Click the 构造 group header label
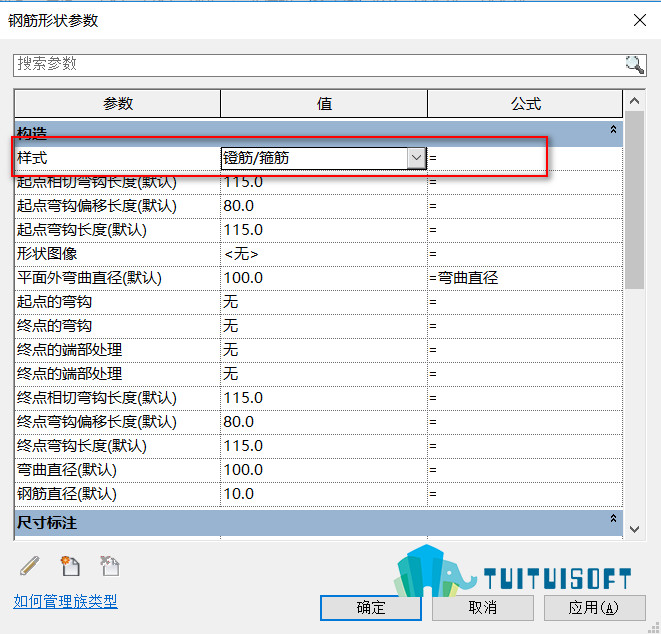 32,133
